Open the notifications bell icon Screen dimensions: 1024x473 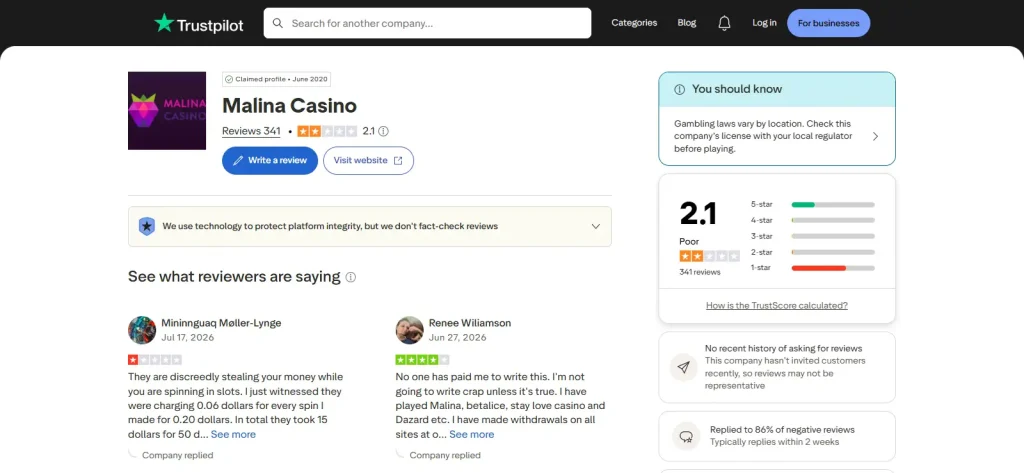(724, 23)
